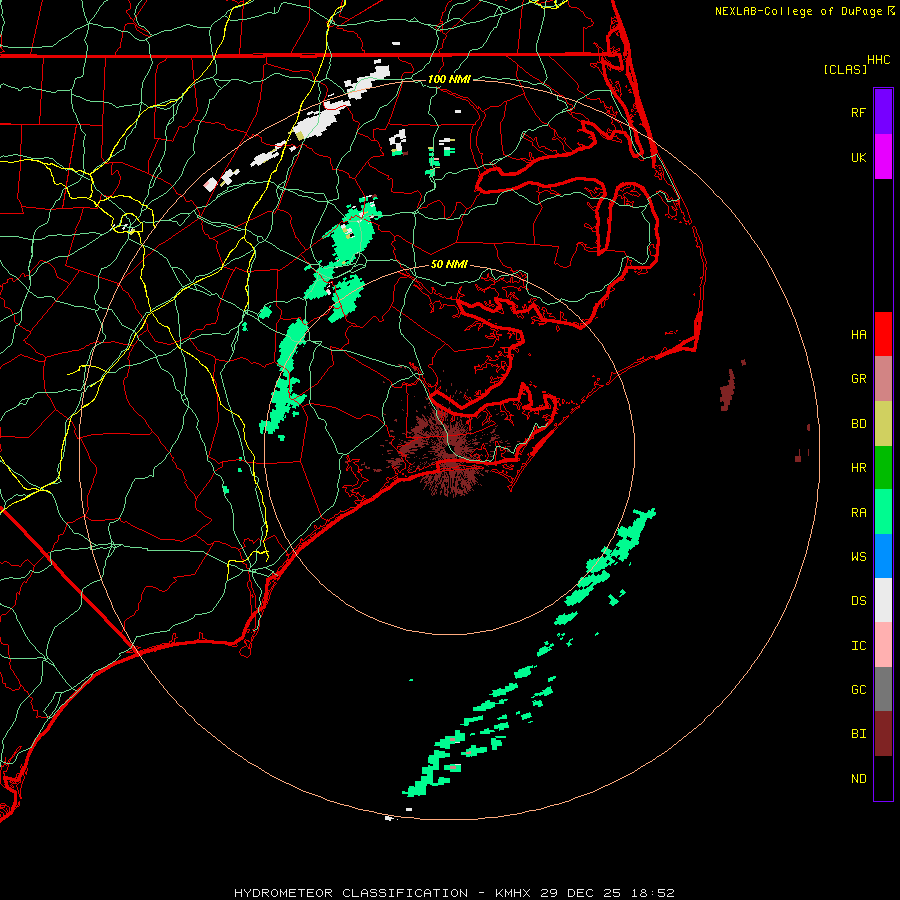Click the BD yellow legend swatch

click(x=883, y=424)
